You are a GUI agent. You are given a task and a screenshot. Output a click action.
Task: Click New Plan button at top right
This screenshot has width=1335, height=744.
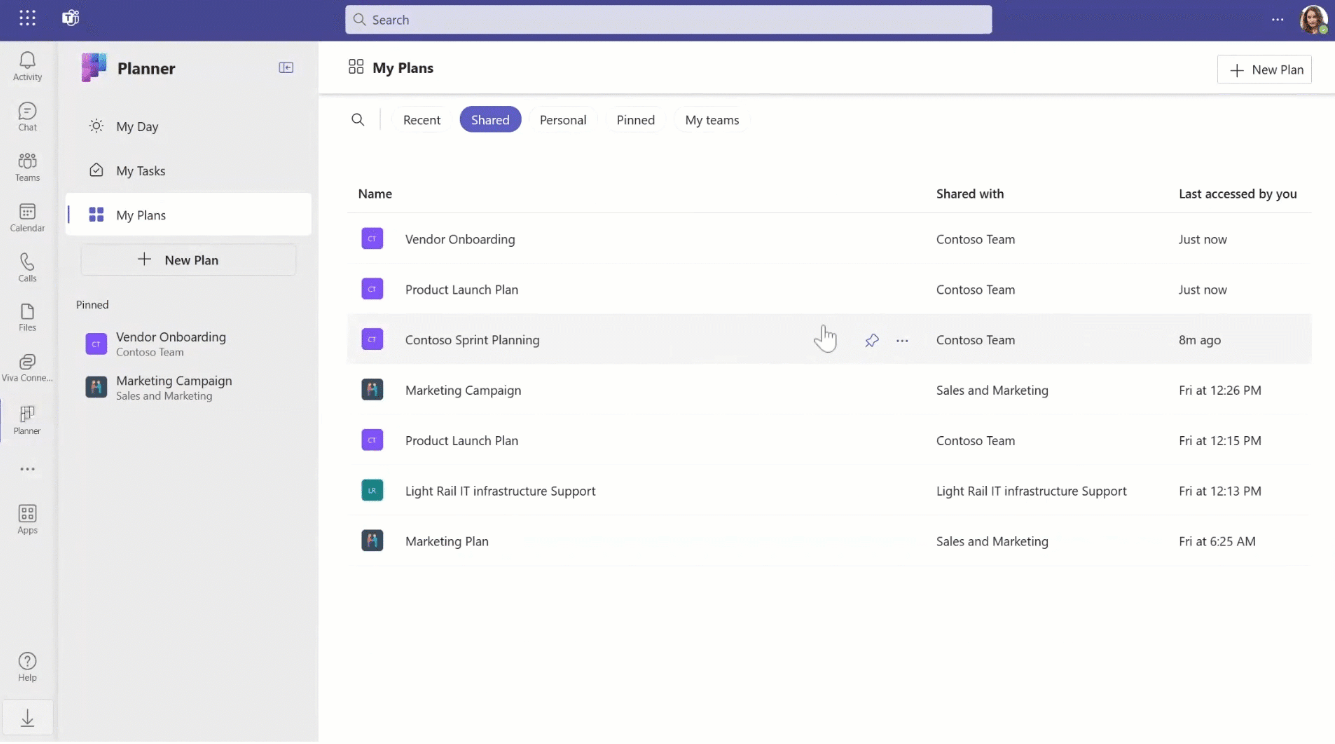[x=1264, y=69]
